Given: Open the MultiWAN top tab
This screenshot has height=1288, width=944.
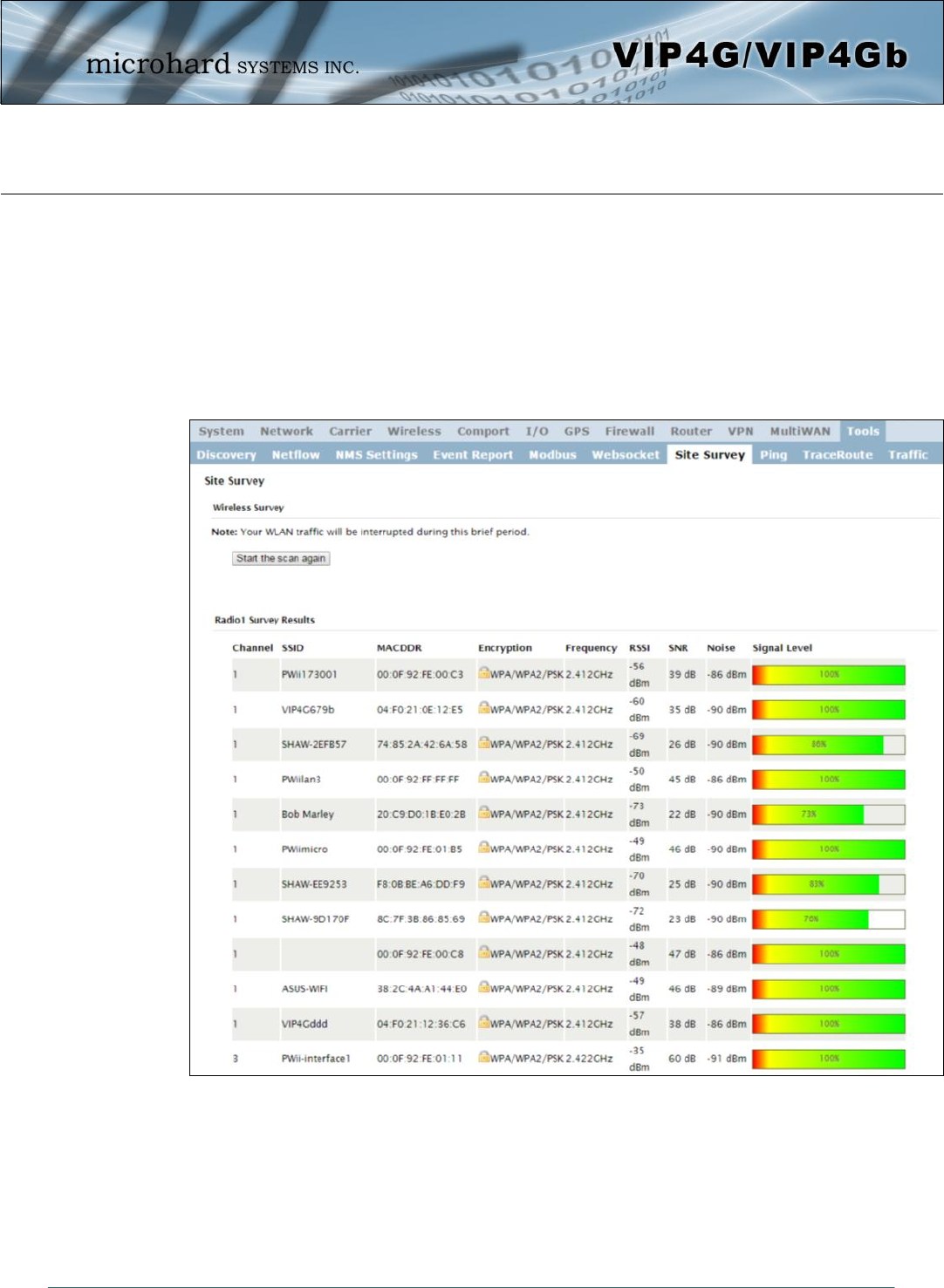Looking at the screenshot, I should (x=799, y=432).
